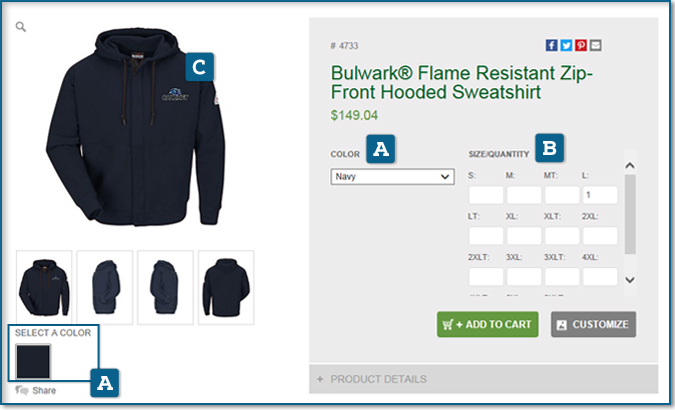Open the Navy color dropdown
Image resolution: width=675 pixels, height=410 pixels.
click(x=392, y=177)
